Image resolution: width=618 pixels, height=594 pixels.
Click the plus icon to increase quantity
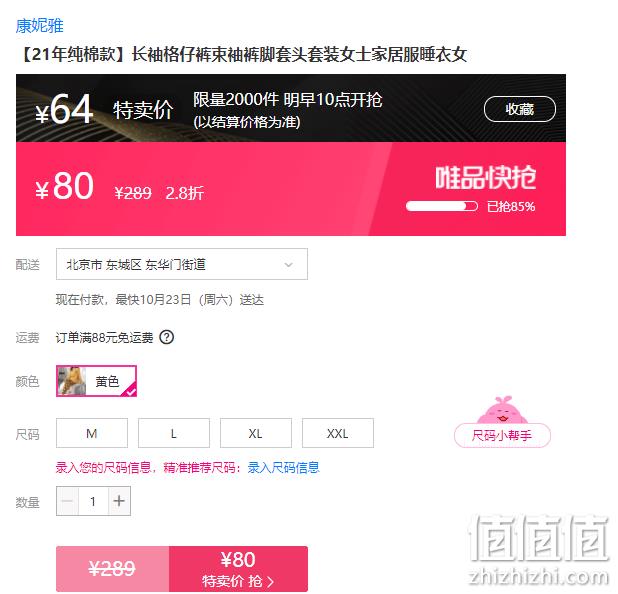(x=119, y=501)
